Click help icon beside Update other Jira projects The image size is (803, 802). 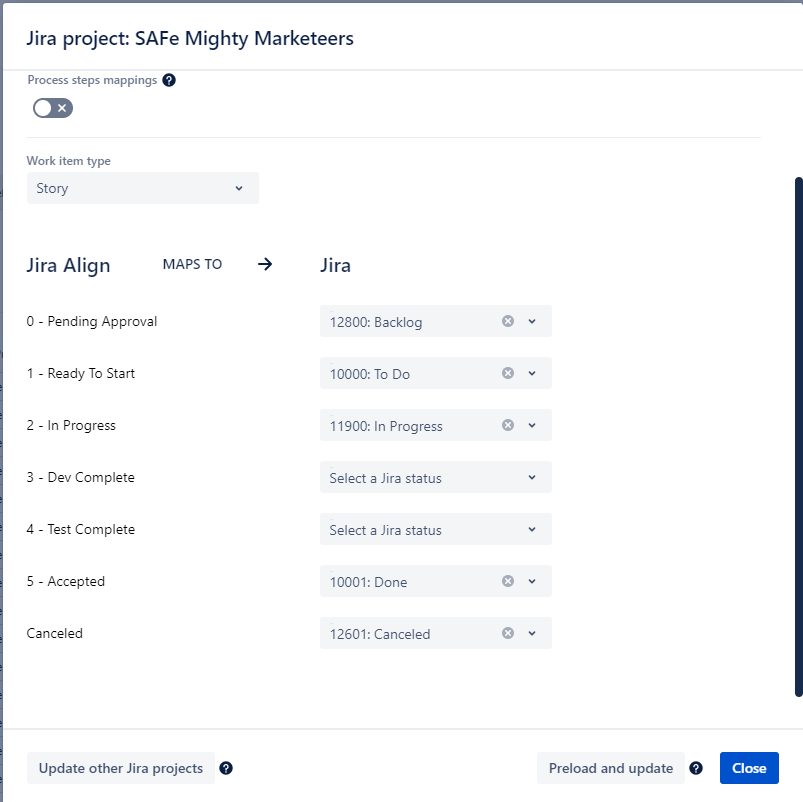point(226,768)
